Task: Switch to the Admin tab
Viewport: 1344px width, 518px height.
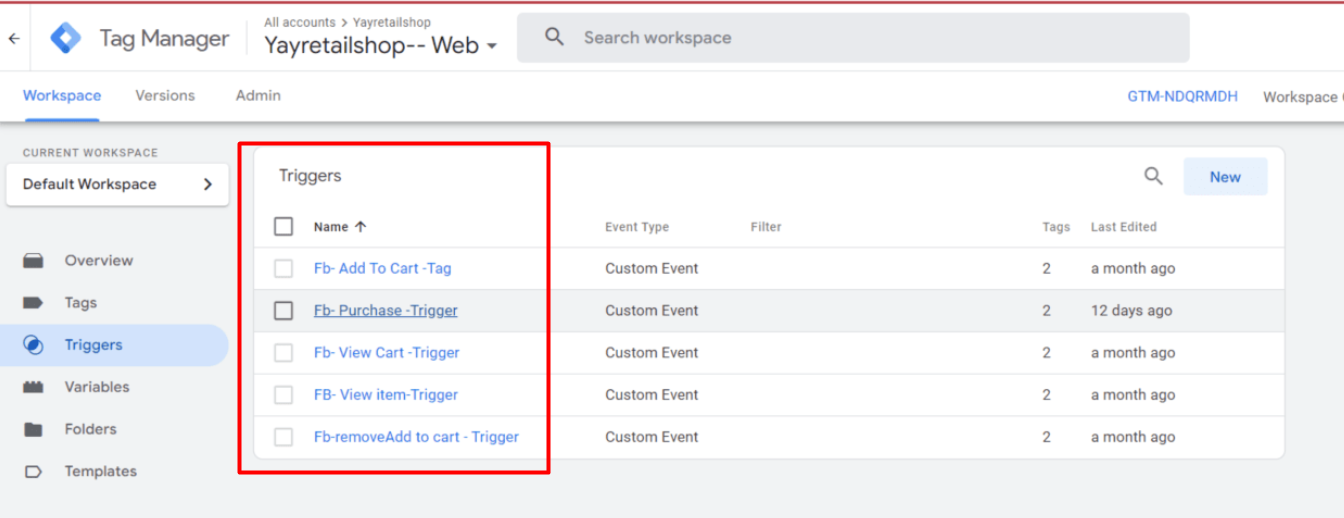Action: pyautogui.click(x=258, y=96)
